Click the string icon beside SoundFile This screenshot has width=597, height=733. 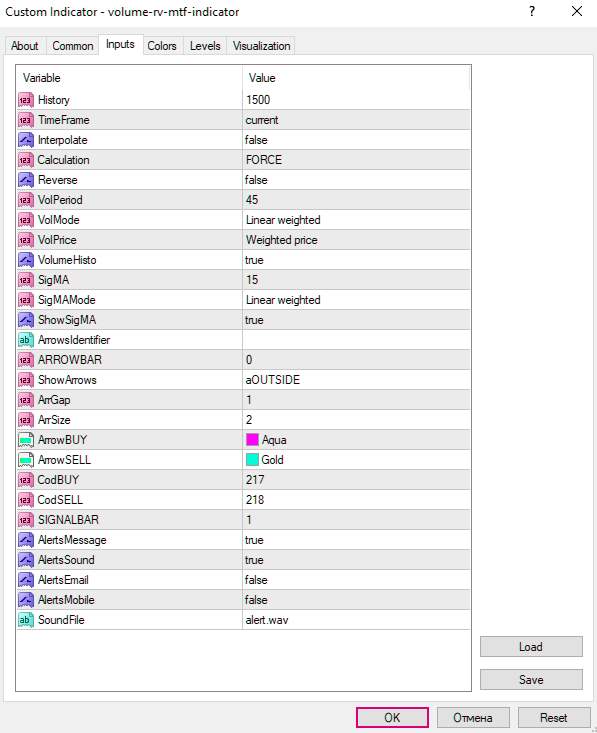click(26, 620)
